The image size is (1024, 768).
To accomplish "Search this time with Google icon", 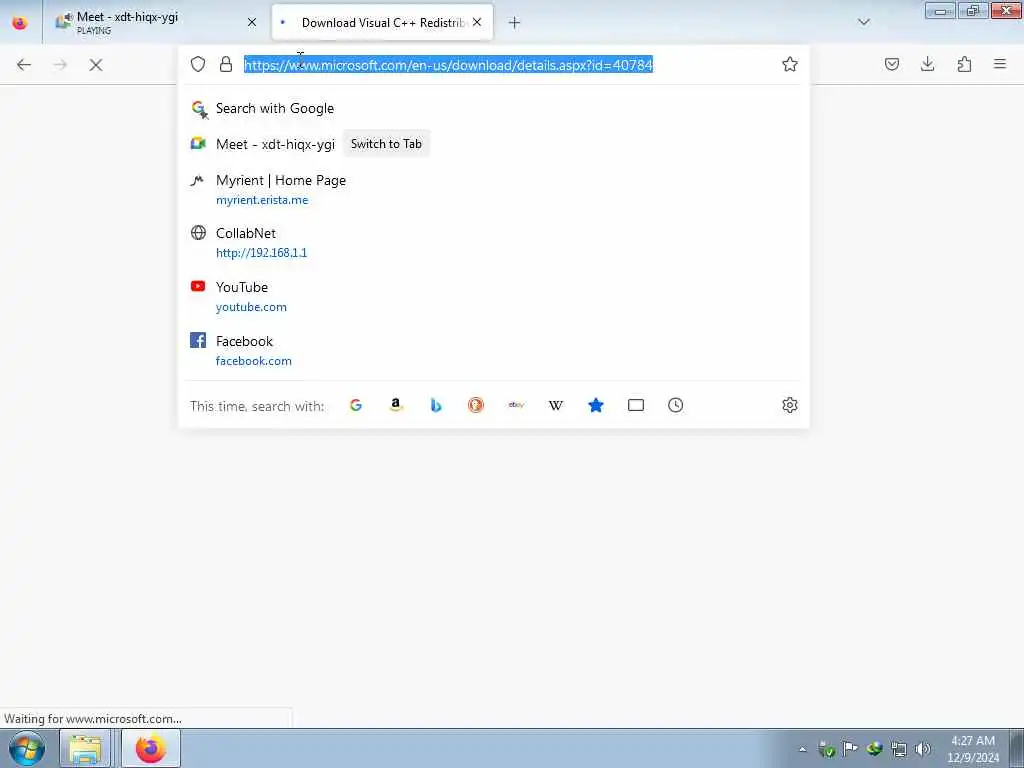I will [x=356, y=405].
